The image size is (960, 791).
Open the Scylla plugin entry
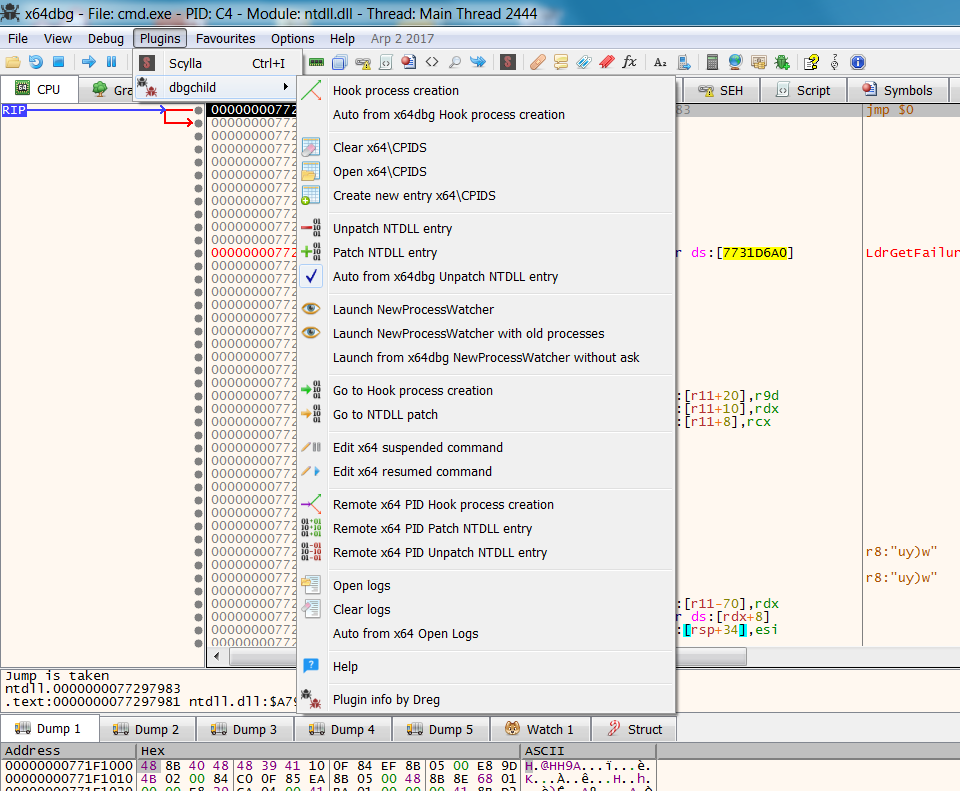tap(185, 64)
